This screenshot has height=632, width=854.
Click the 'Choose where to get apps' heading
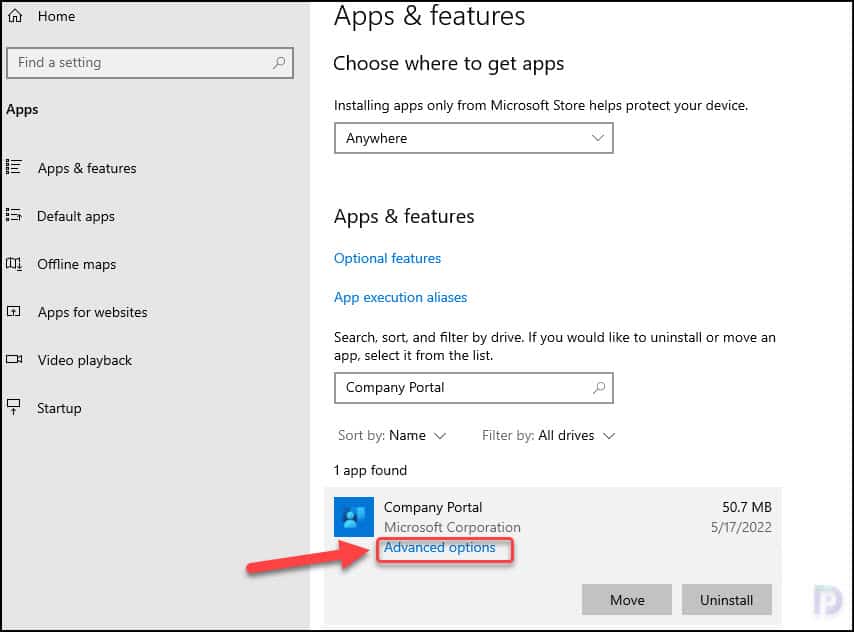pos(448,64)
